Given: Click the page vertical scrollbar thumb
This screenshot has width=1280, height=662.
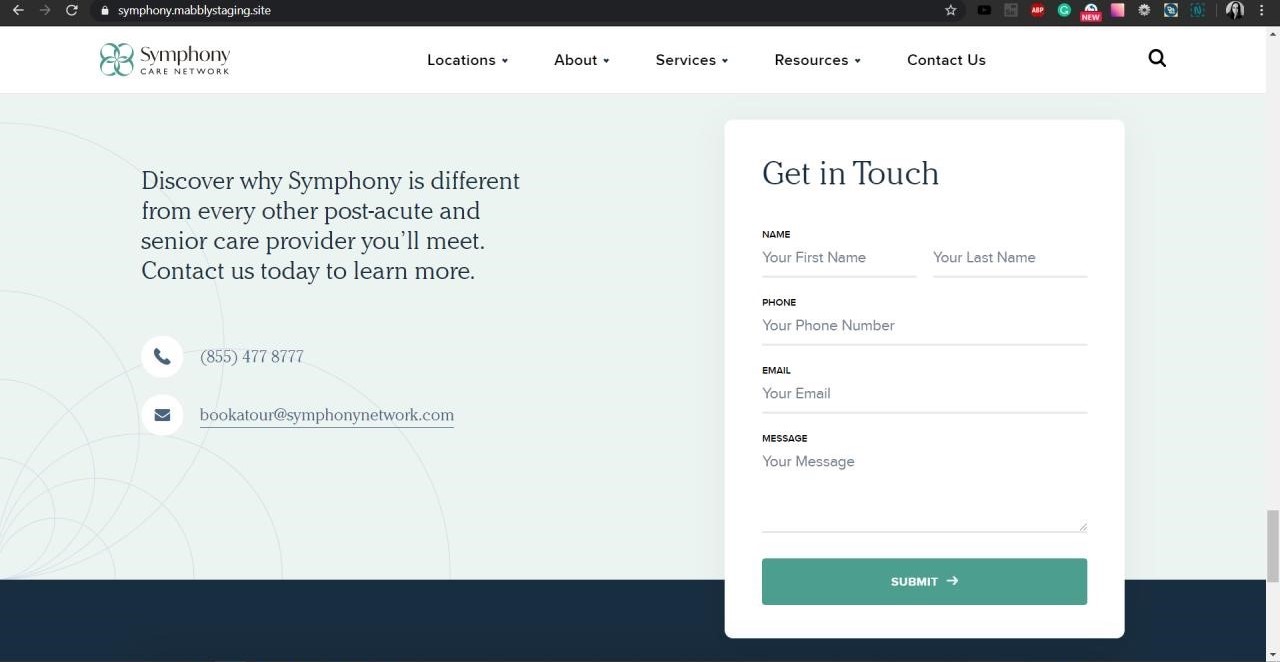Looking at the screenshot, I should (1272, 545).
